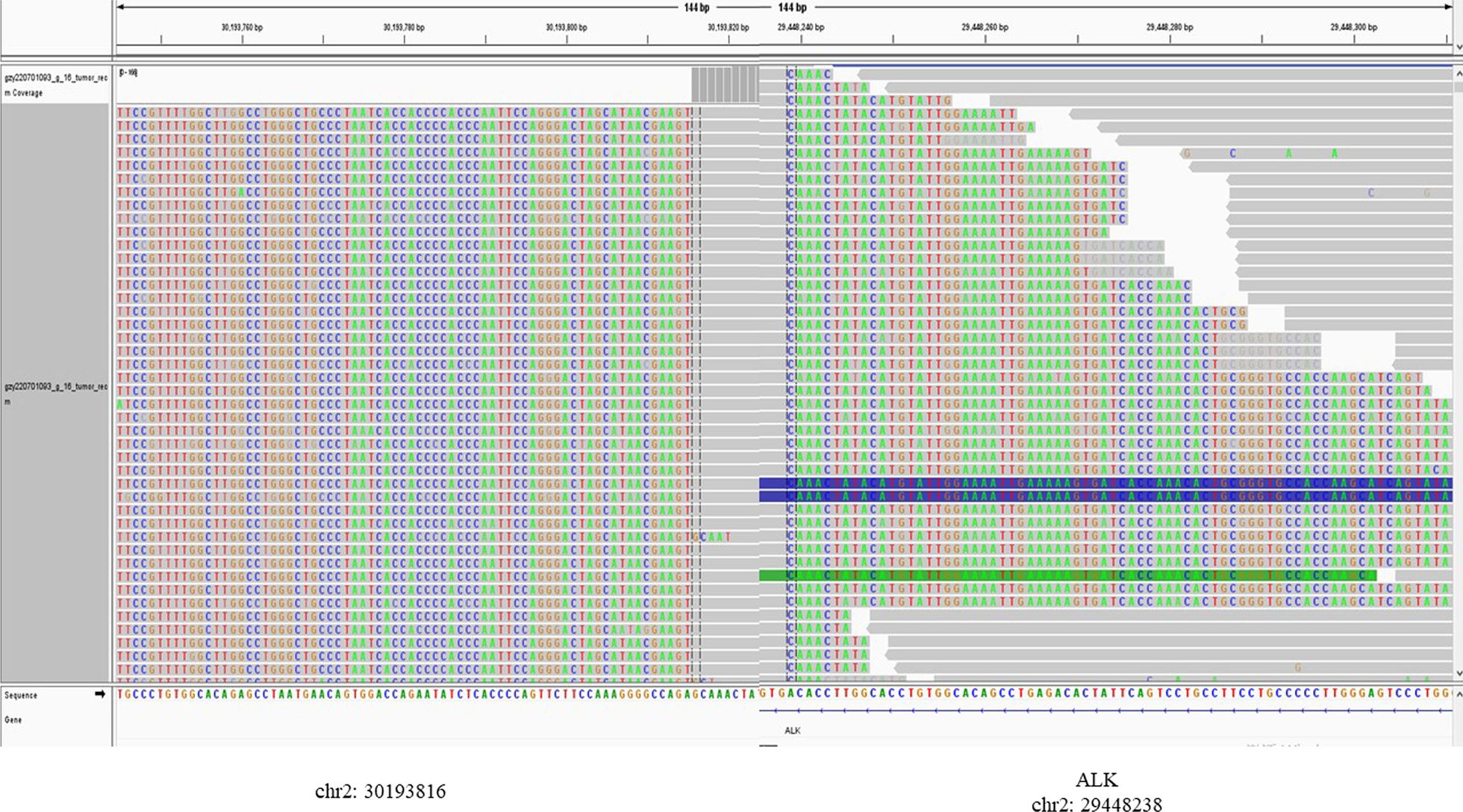
Task: Select the alignment track name in the left panel
Action: 56,393
